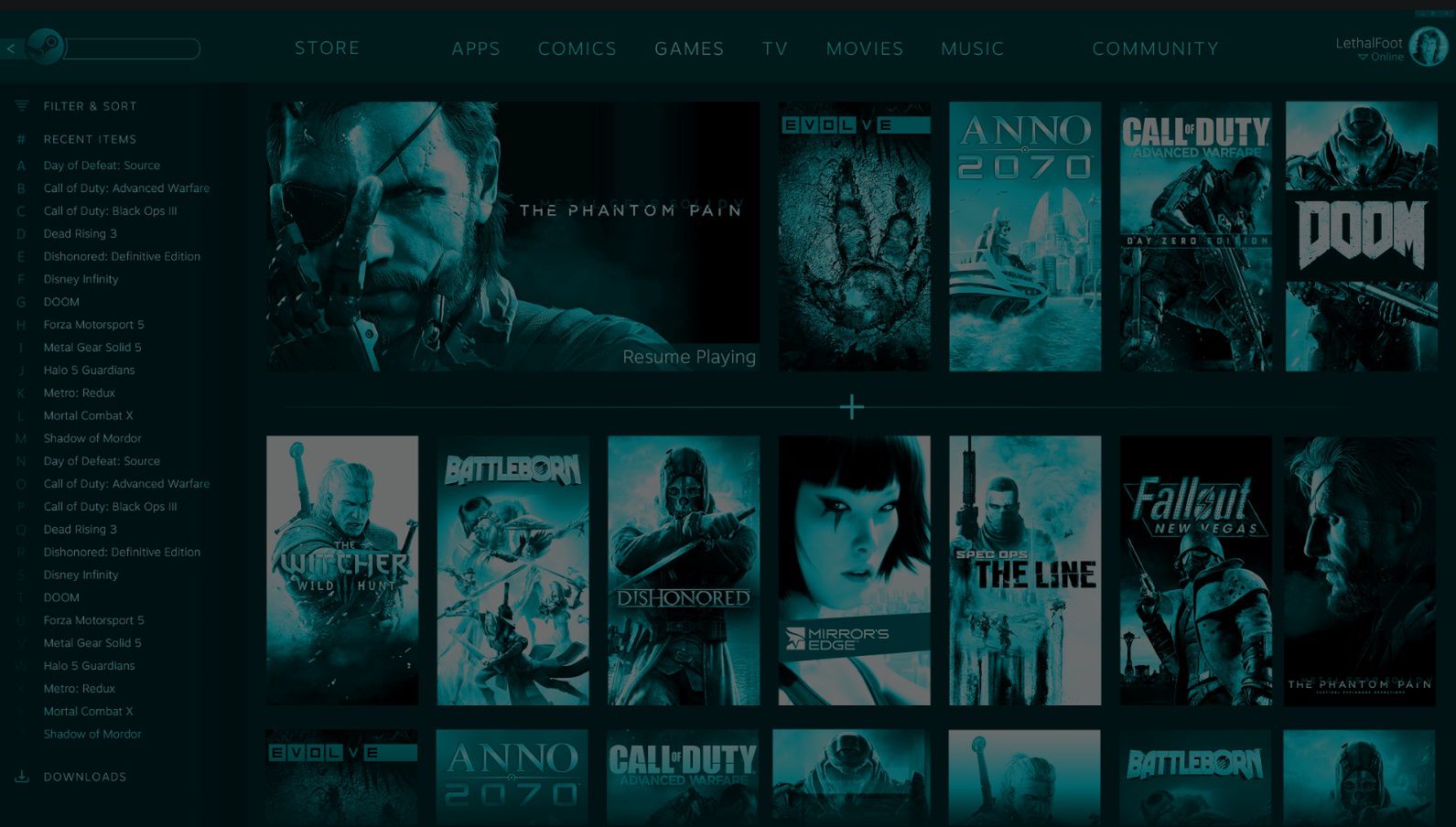This screenshot has height=827, width=1456.
Task: Select Disney Infinity in row F
Action: tap(81, 280)
